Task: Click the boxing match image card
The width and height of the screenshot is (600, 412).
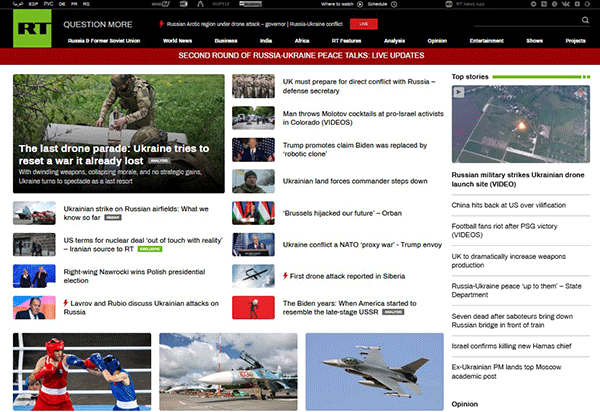Action: tap(82, 371)
